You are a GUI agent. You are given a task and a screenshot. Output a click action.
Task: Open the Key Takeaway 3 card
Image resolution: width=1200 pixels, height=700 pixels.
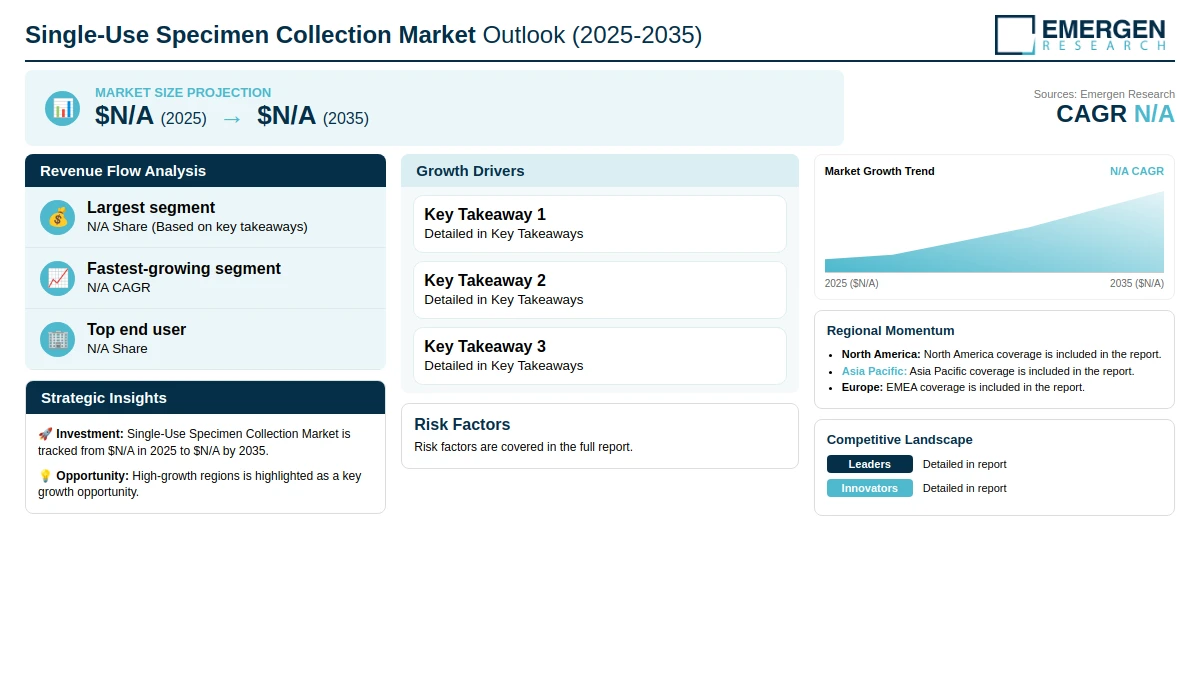click(x=600, y=356)
